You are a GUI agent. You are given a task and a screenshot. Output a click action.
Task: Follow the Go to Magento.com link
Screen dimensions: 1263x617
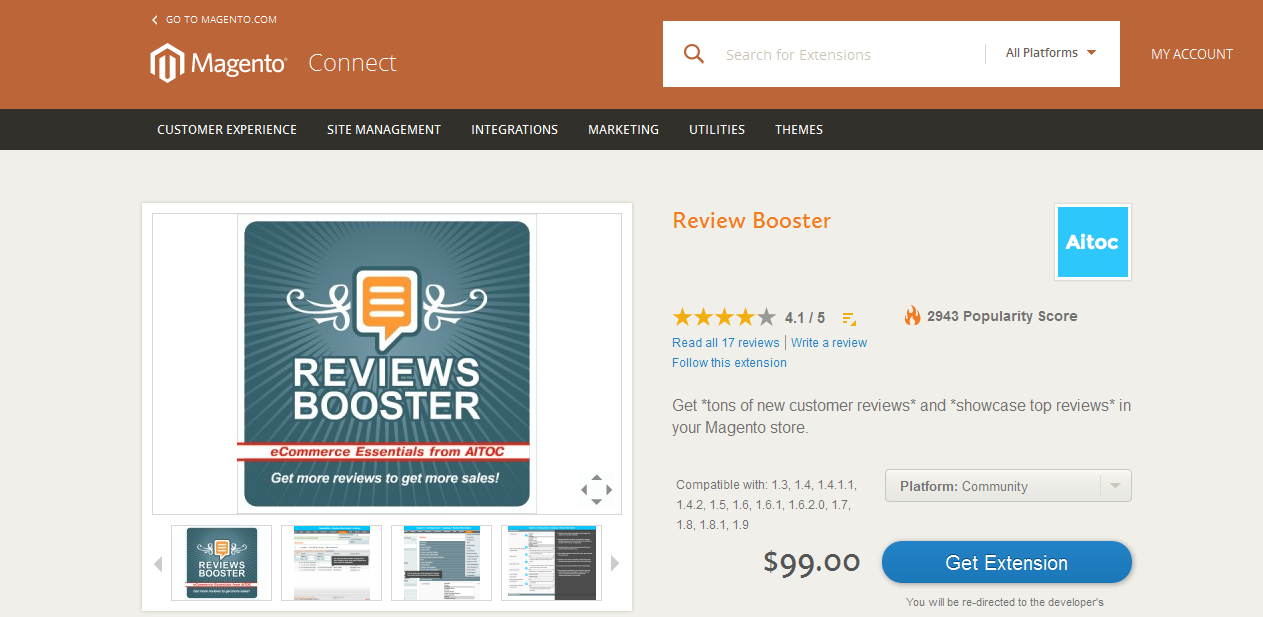click(221, 20)
